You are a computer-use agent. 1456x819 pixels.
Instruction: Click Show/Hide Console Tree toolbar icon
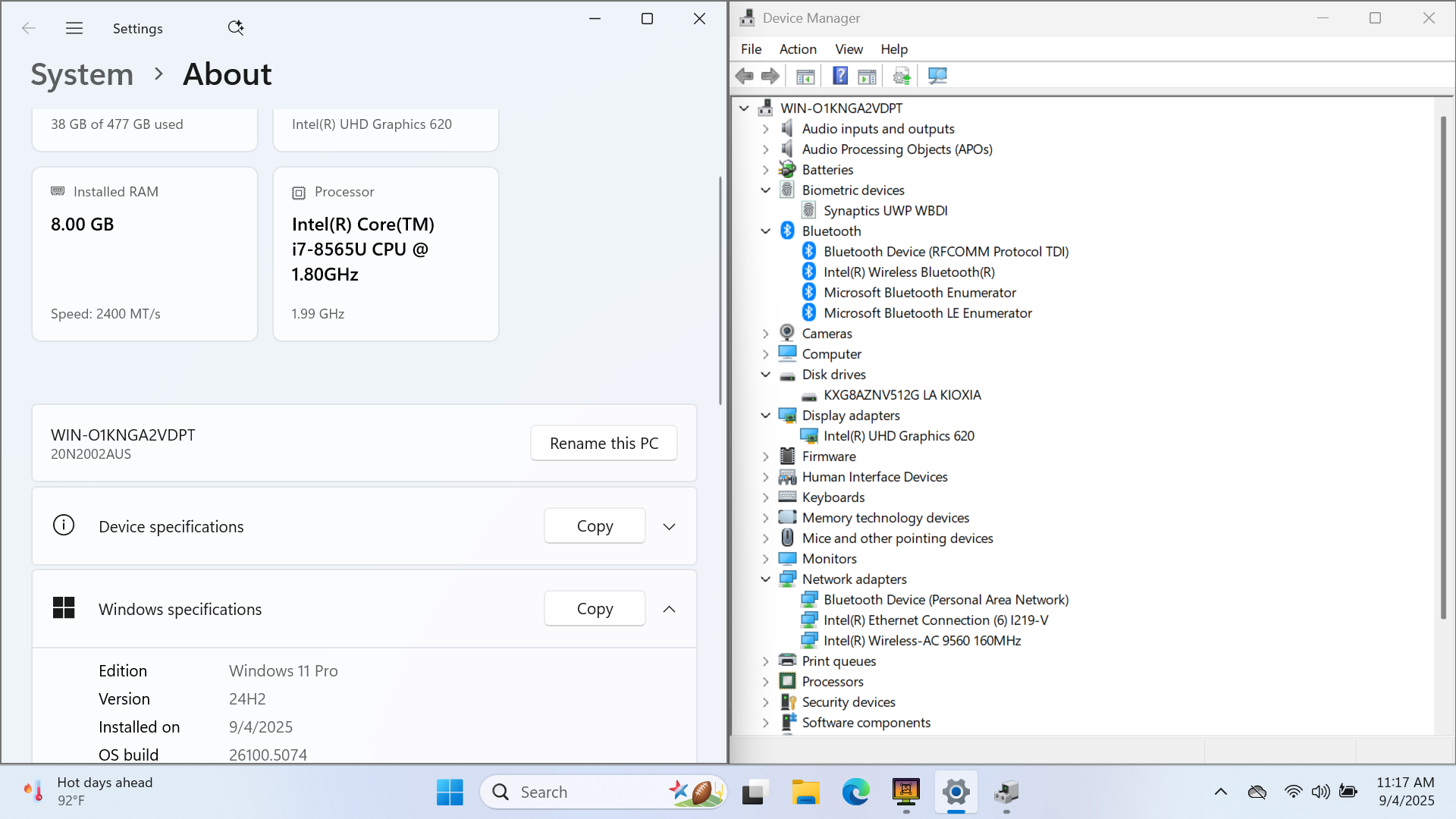click(805, 76)
